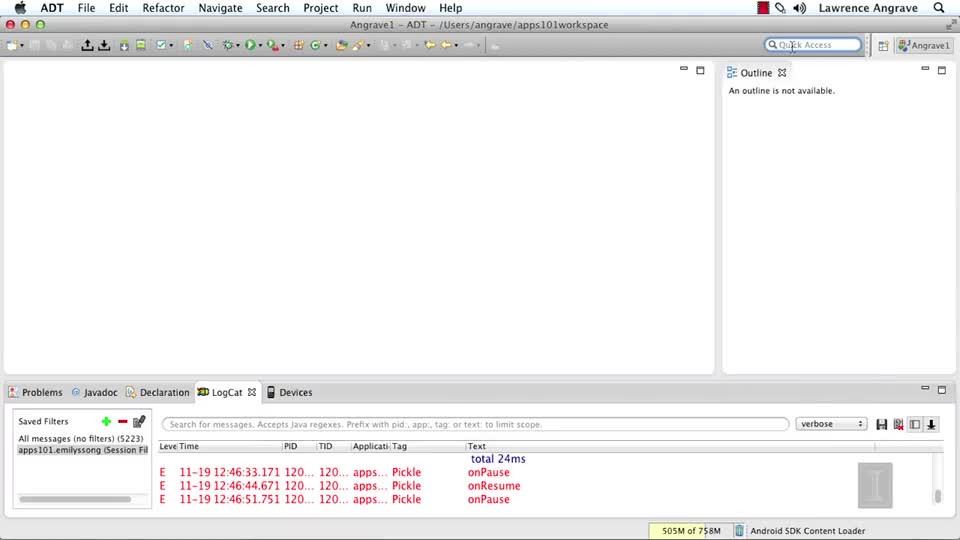Switch to the Declaration tab
This screenshot has width=960, height=540.
click(x=158, y=392)
